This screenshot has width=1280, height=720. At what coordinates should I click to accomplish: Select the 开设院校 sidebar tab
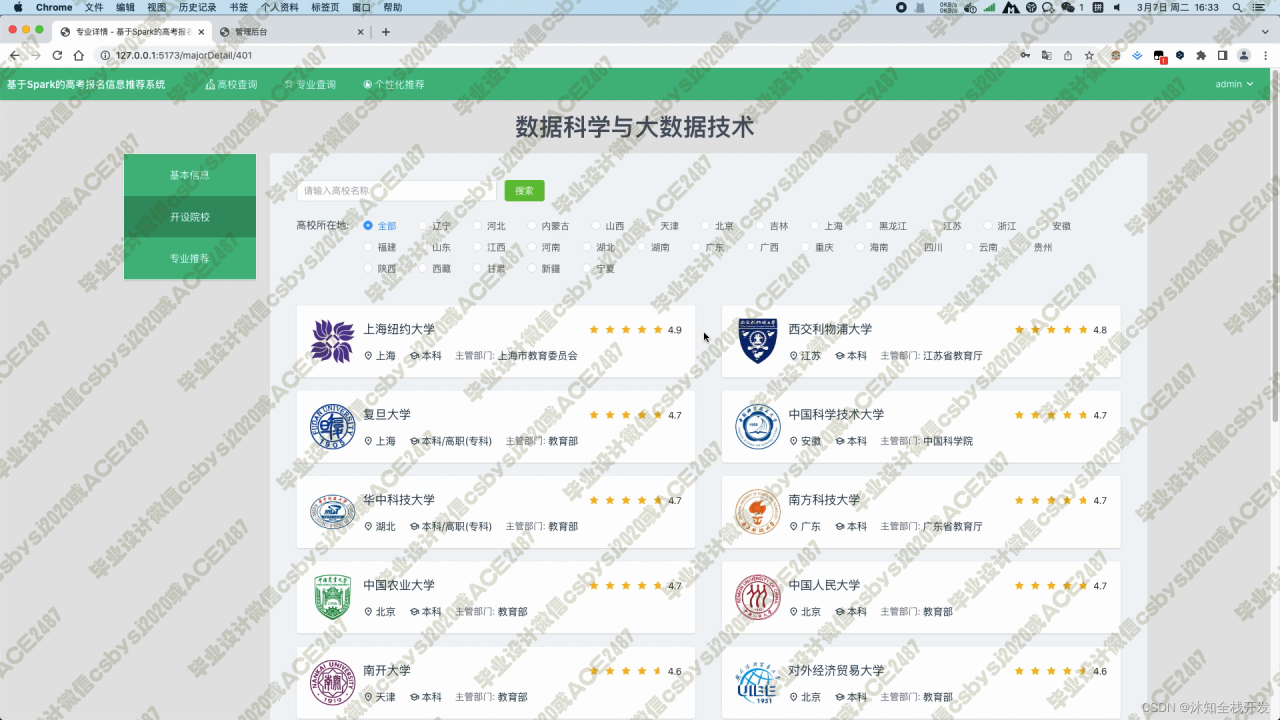(190, 217)
